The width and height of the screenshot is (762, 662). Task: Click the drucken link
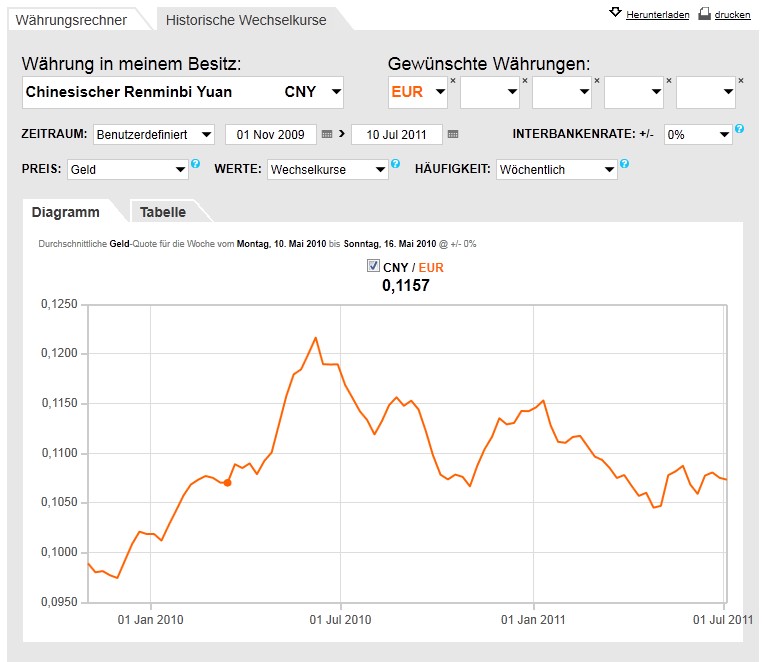[x=732, y=15]
